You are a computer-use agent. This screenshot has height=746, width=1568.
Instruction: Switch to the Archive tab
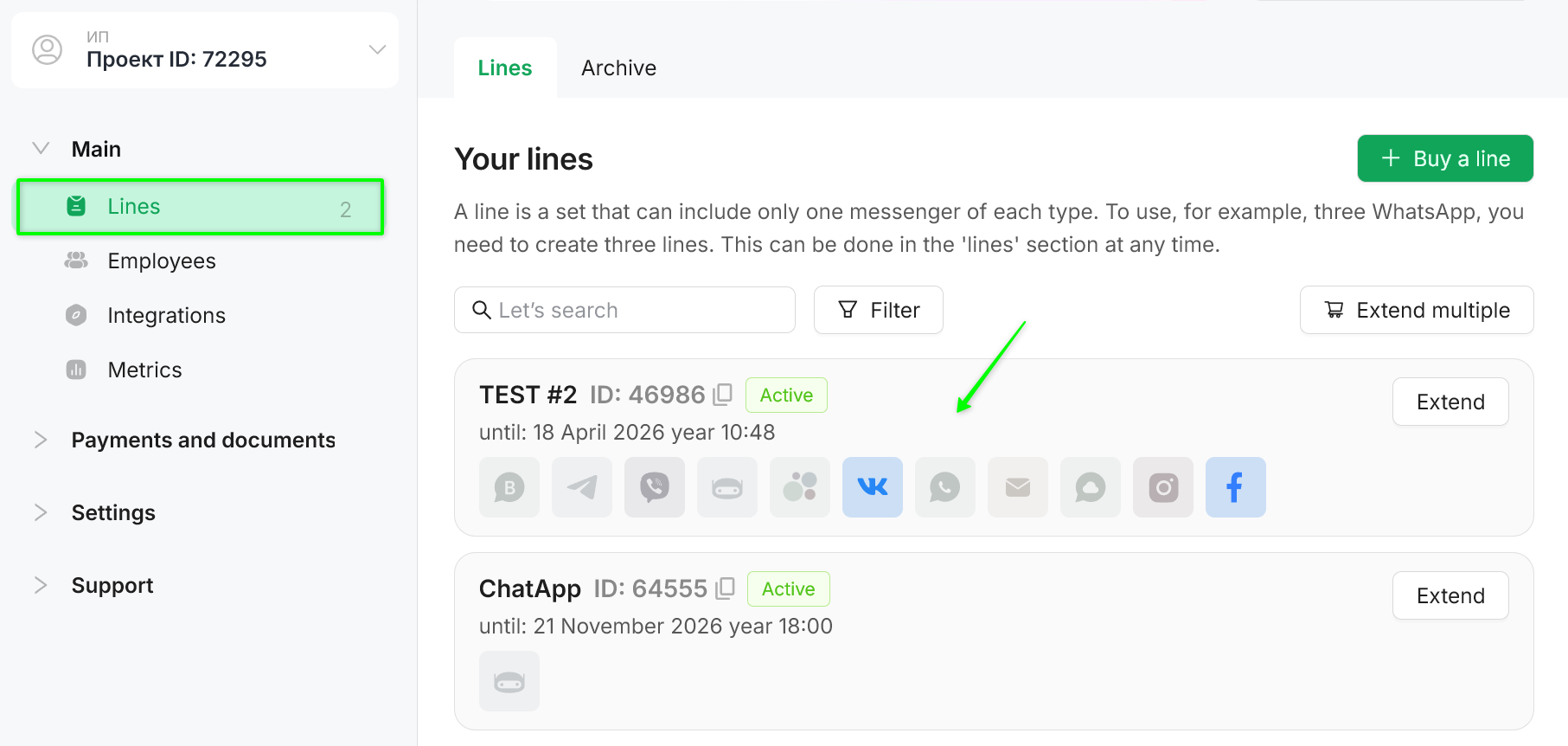coord(618,68)
